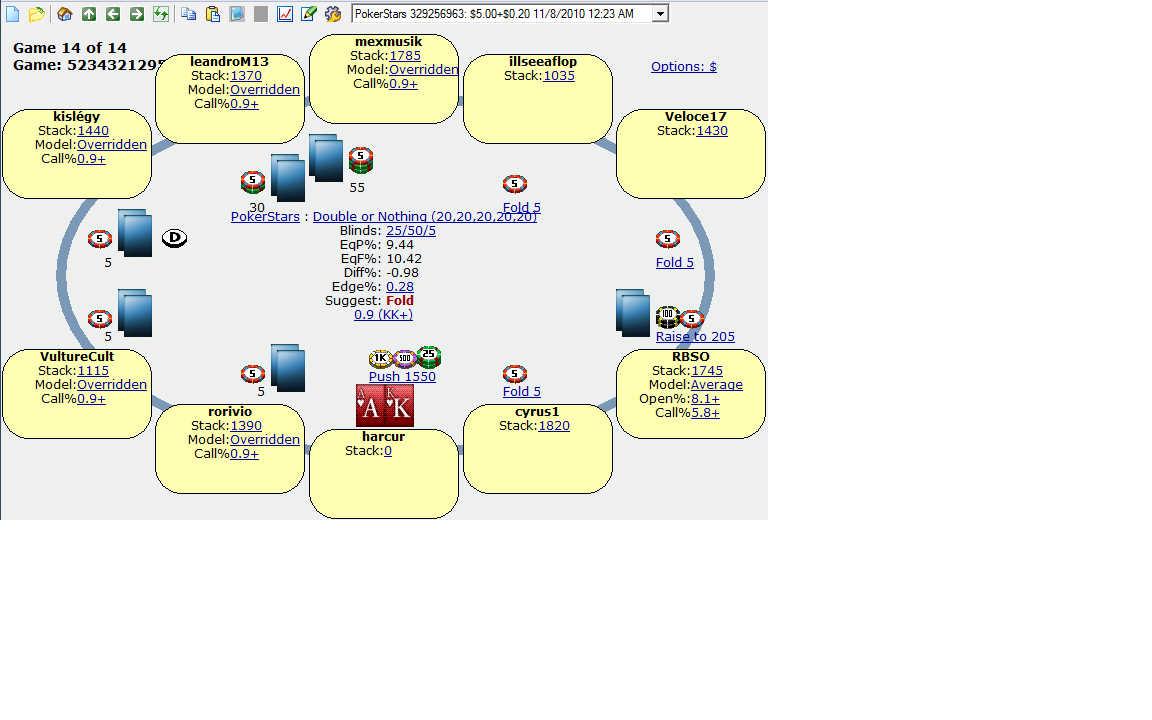Open the gear and wrench settings icon

(x=333, y=14)
